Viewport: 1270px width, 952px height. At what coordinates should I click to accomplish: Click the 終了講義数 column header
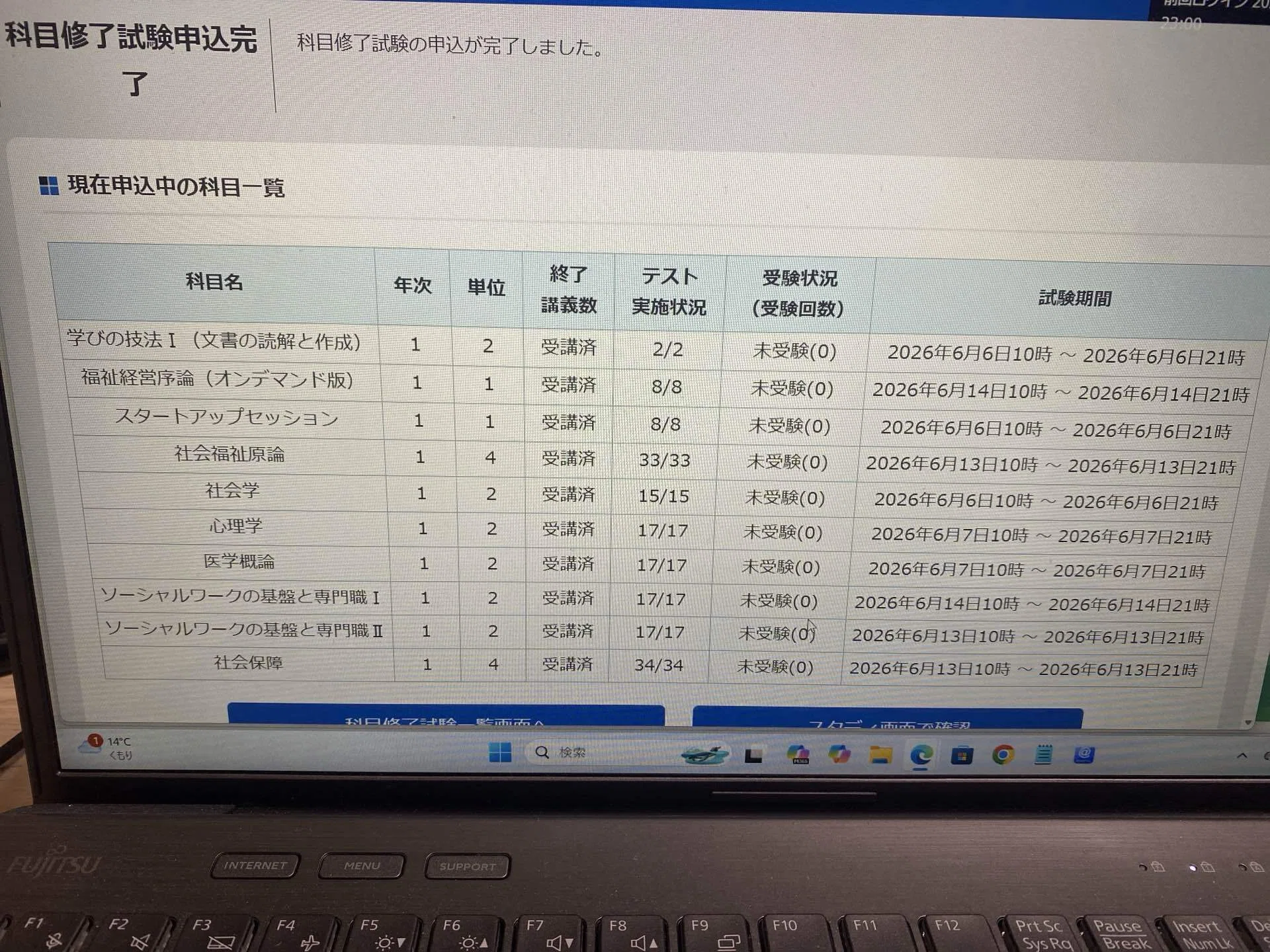[x=568, y=290]
